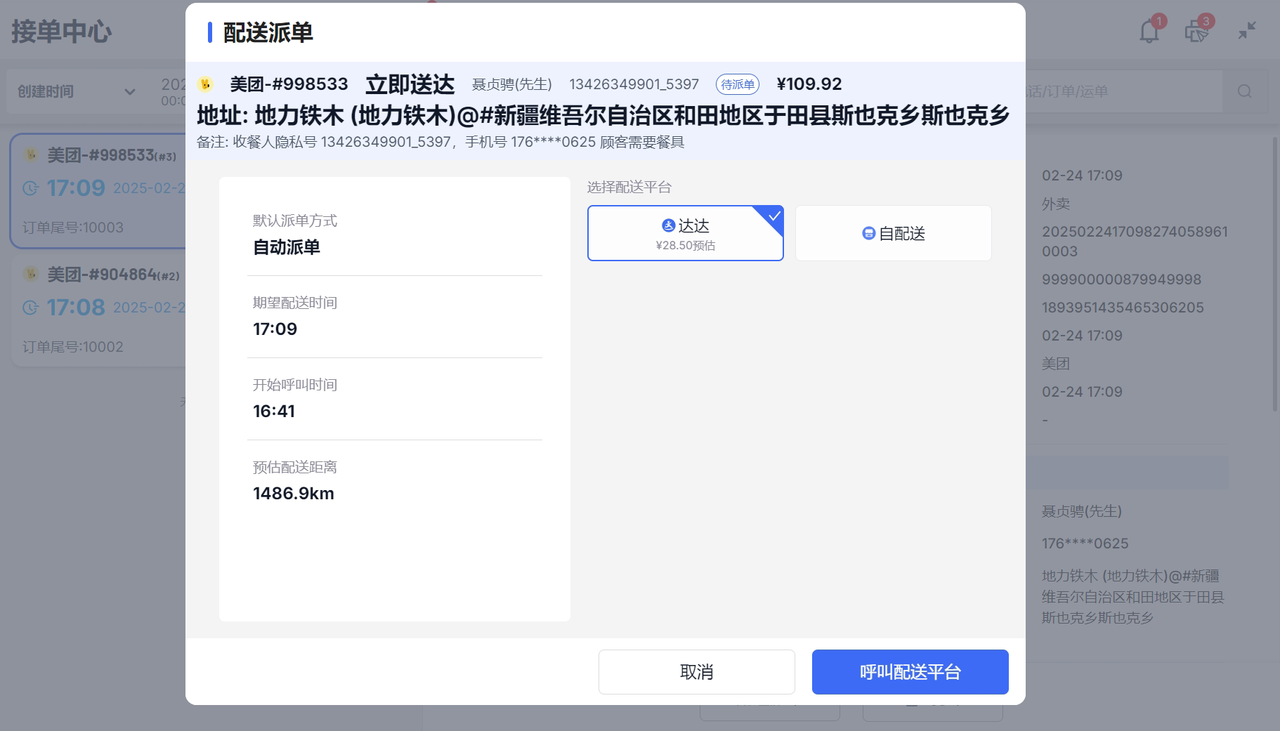Click phone 176****0625 in right panel
Screen dimensions: 1280x731
1085,543
